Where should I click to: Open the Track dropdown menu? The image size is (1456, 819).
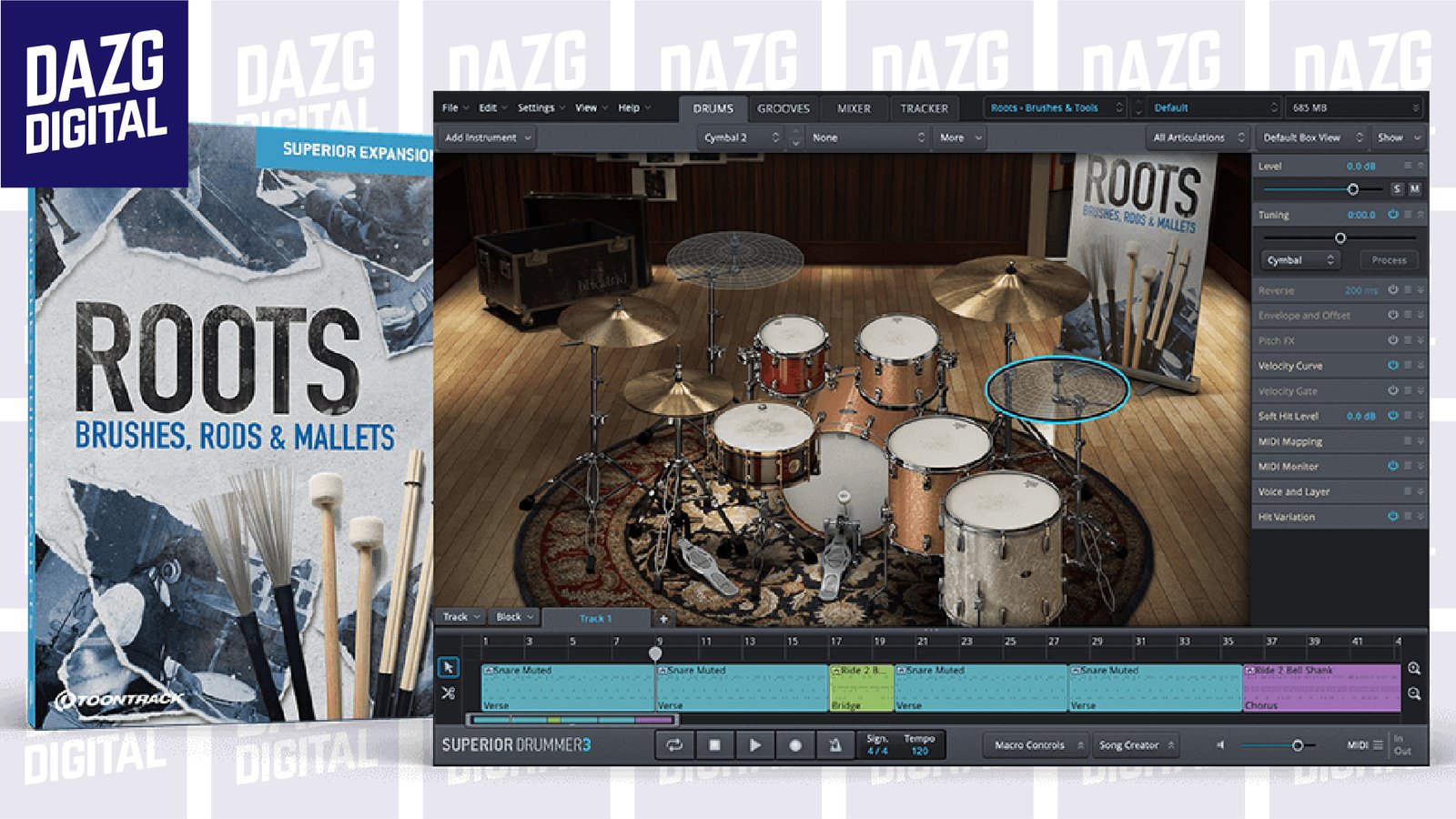click(462, 617)
